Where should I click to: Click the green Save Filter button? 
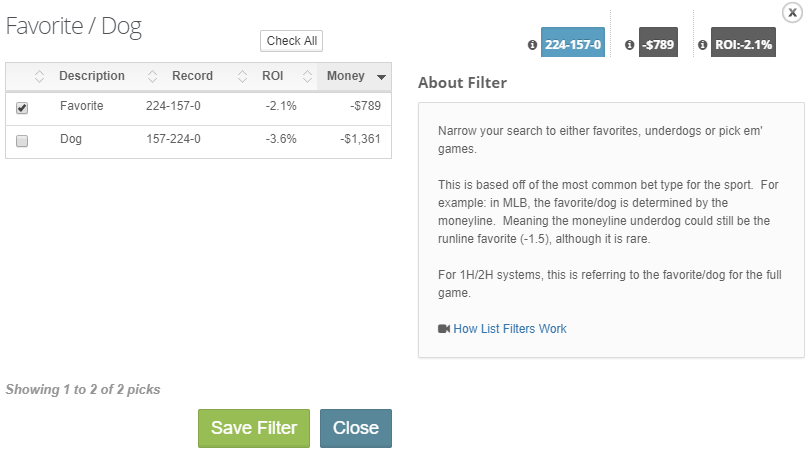click(x=254, y=428)
